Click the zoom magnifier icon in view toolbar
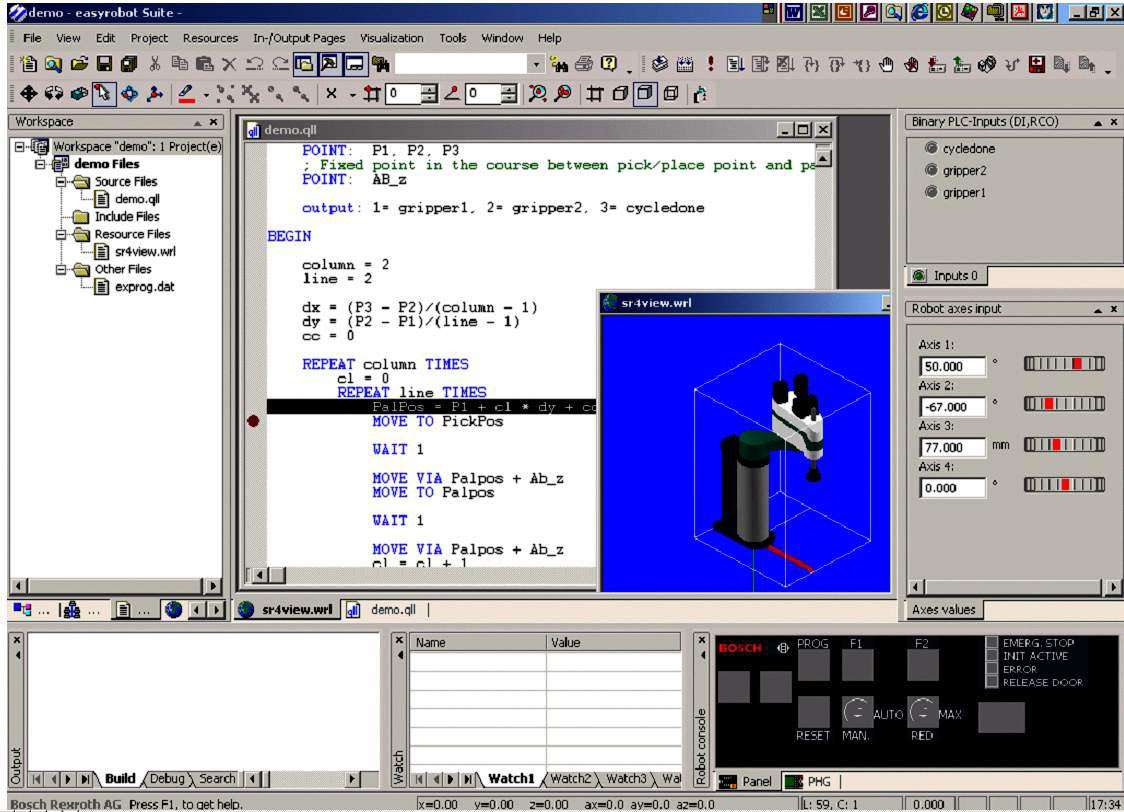The height and width of the screenshot is (812, 1124). click(537, 93)
